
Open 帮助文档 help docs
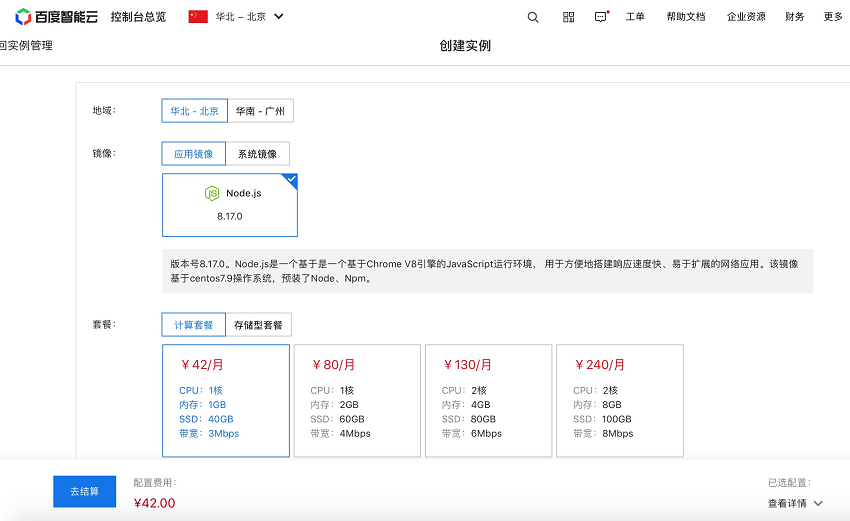pyautogui.click(x=686, y=17)
